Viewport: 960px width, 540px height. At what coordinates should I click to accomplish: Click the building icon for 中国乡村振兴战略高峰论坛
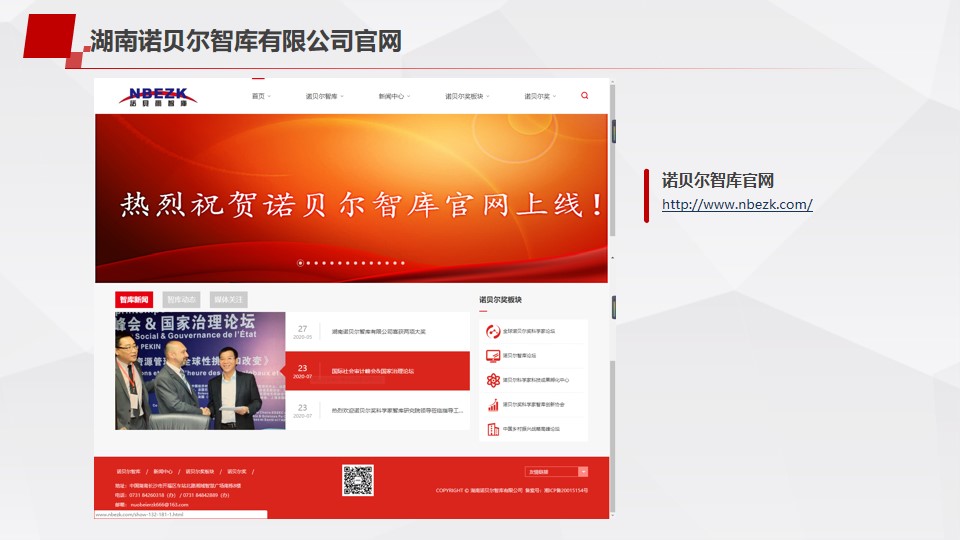coord(493,429)
